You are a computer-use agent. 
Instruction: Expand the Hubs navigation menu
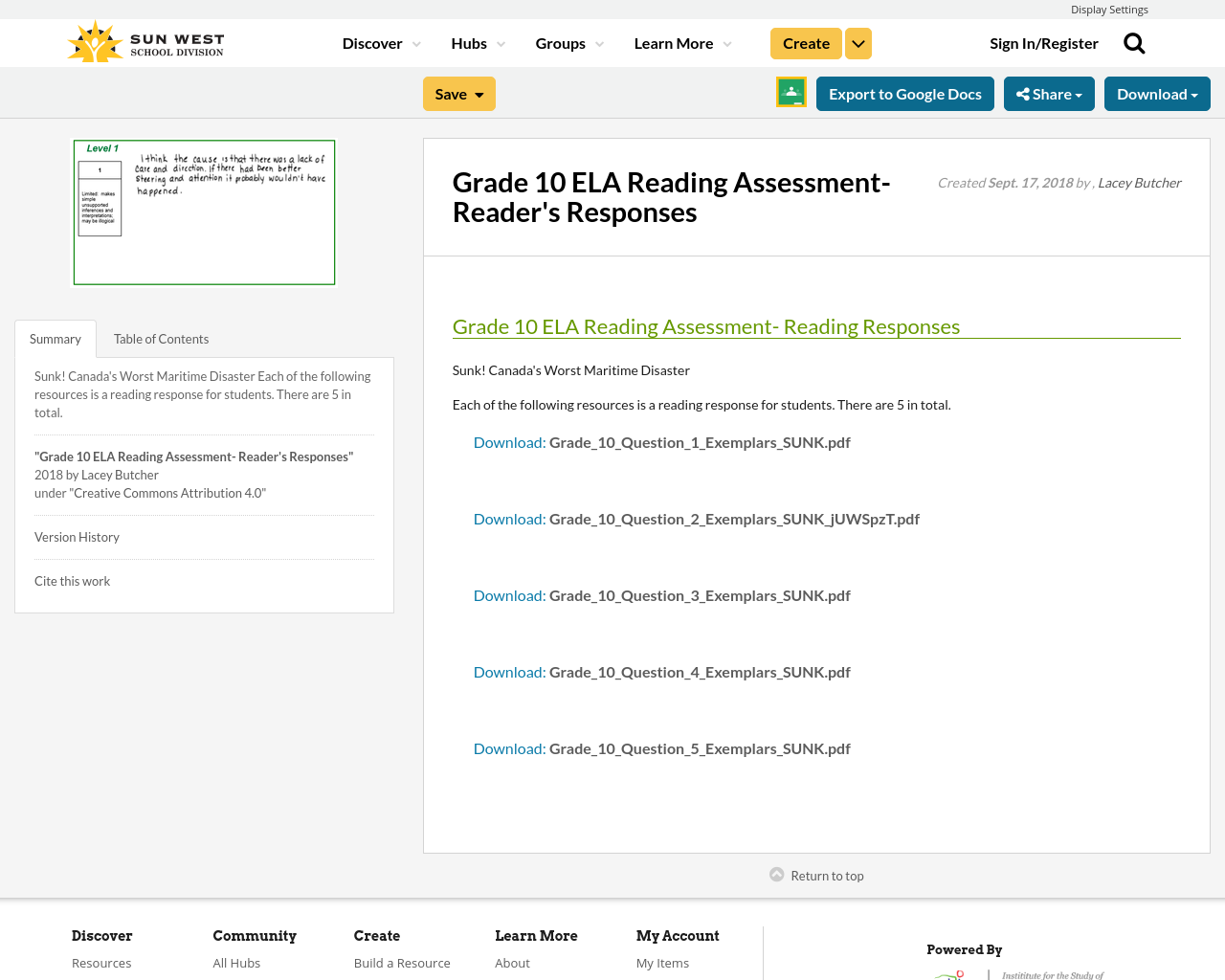point(478,42)
